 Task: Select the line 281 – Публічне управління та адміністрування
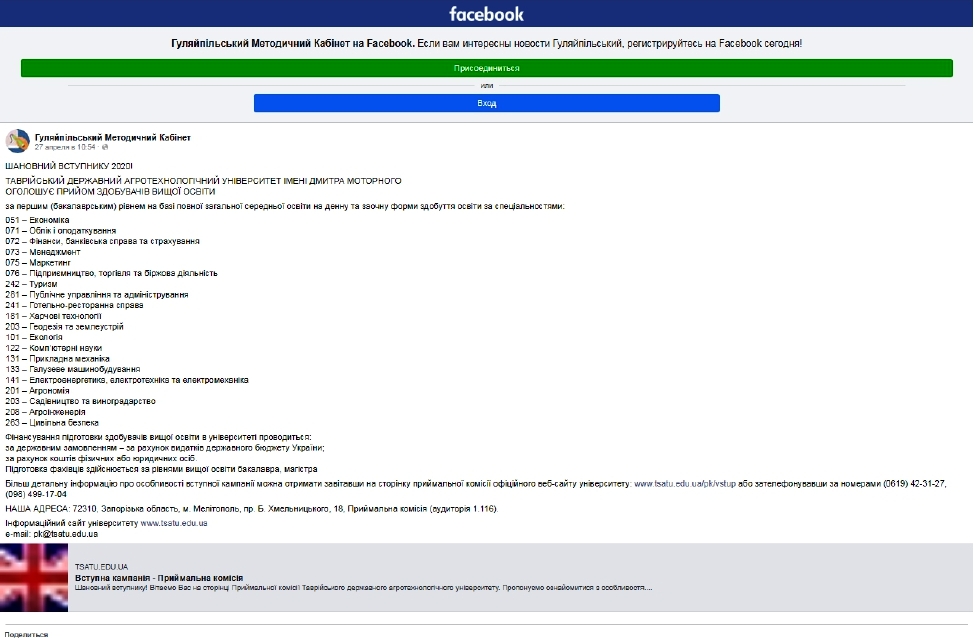tap(97, 295)
